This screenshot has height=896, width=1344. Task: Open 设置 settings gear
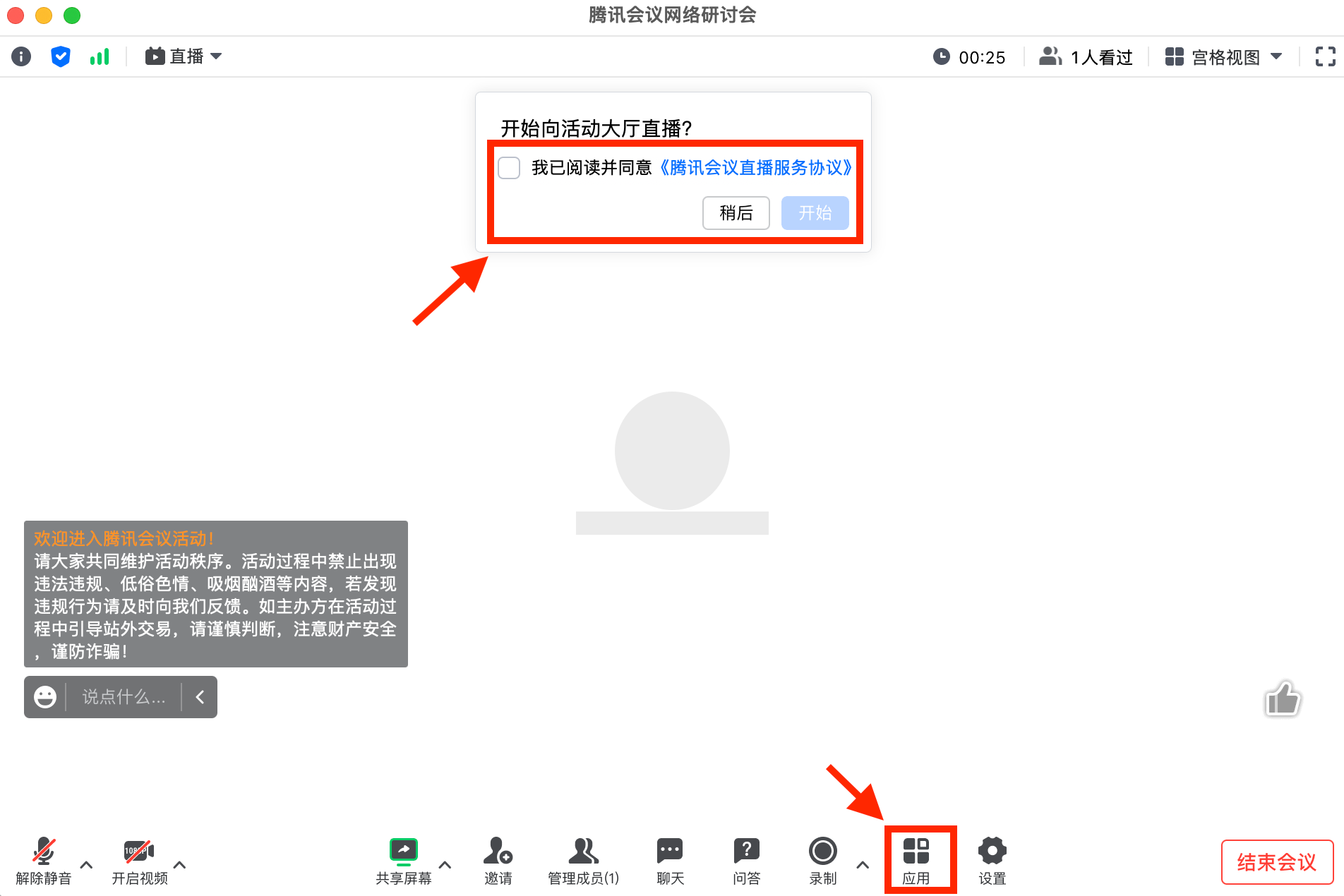[992, 861]
